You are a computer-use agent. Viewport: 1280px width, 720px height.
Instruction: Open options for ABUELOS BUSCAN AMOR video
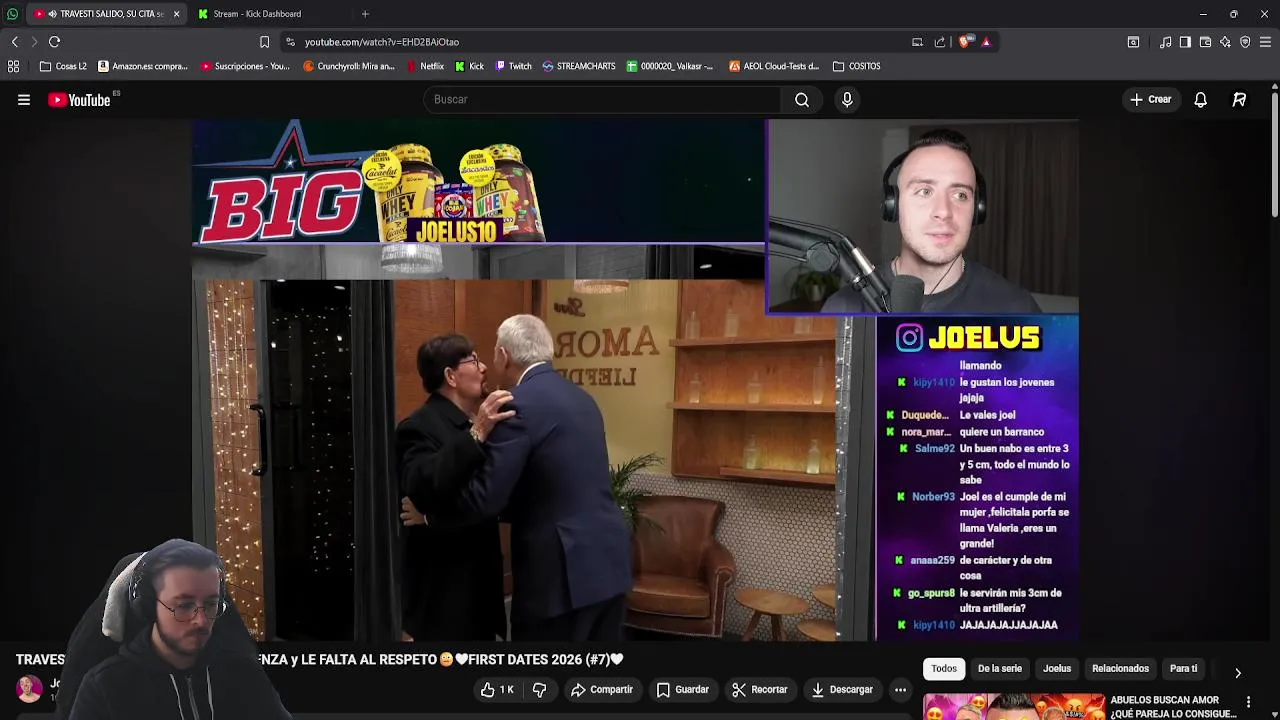(x=1248, y=702)
